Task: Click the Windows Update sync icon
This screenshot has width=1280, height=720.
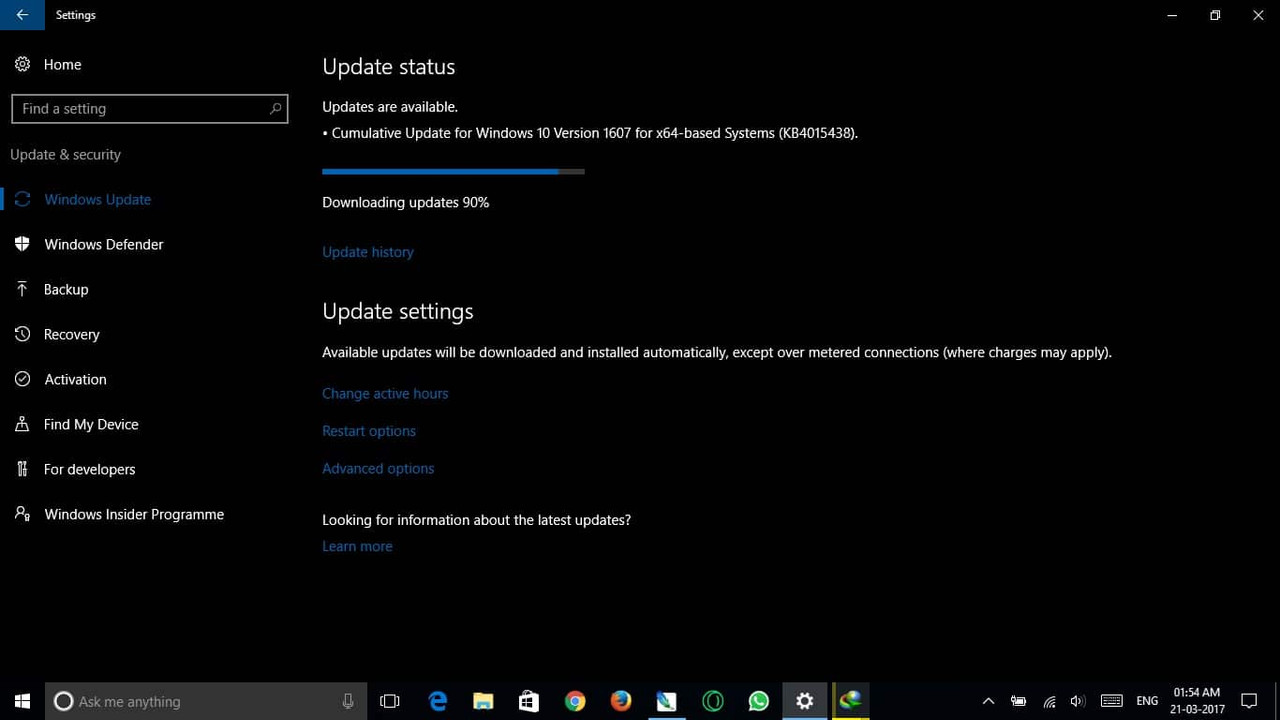Action: (x=22, y=199)
